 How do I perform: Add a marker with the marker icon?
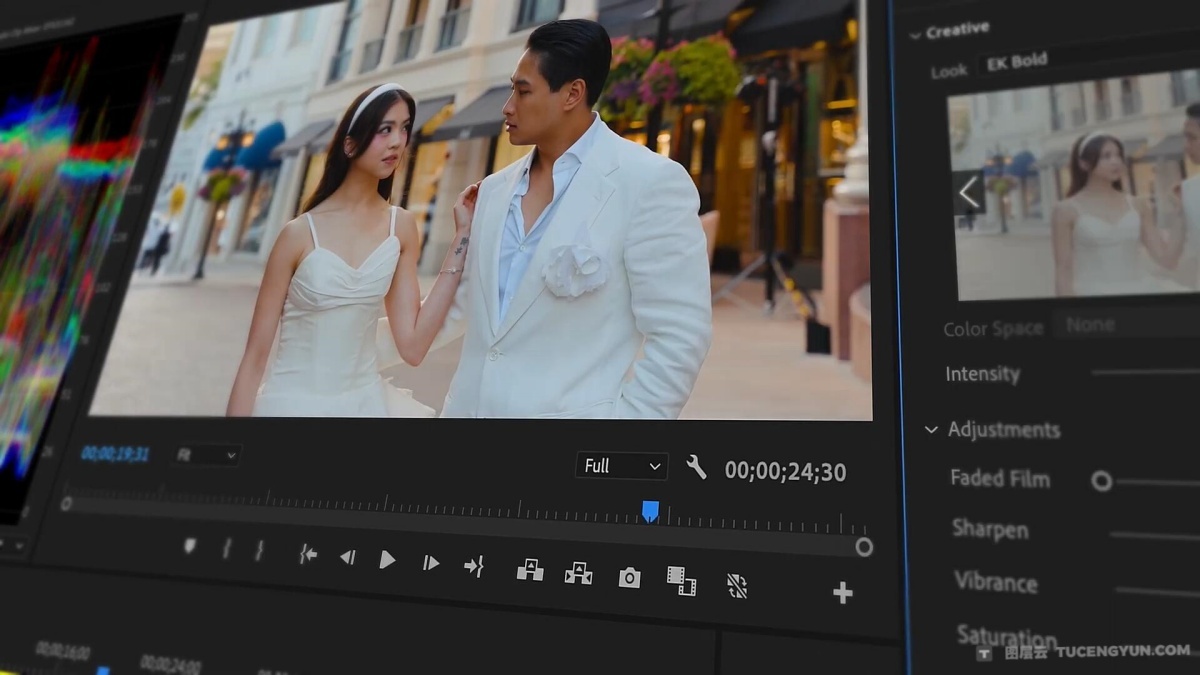coord(190,546)
